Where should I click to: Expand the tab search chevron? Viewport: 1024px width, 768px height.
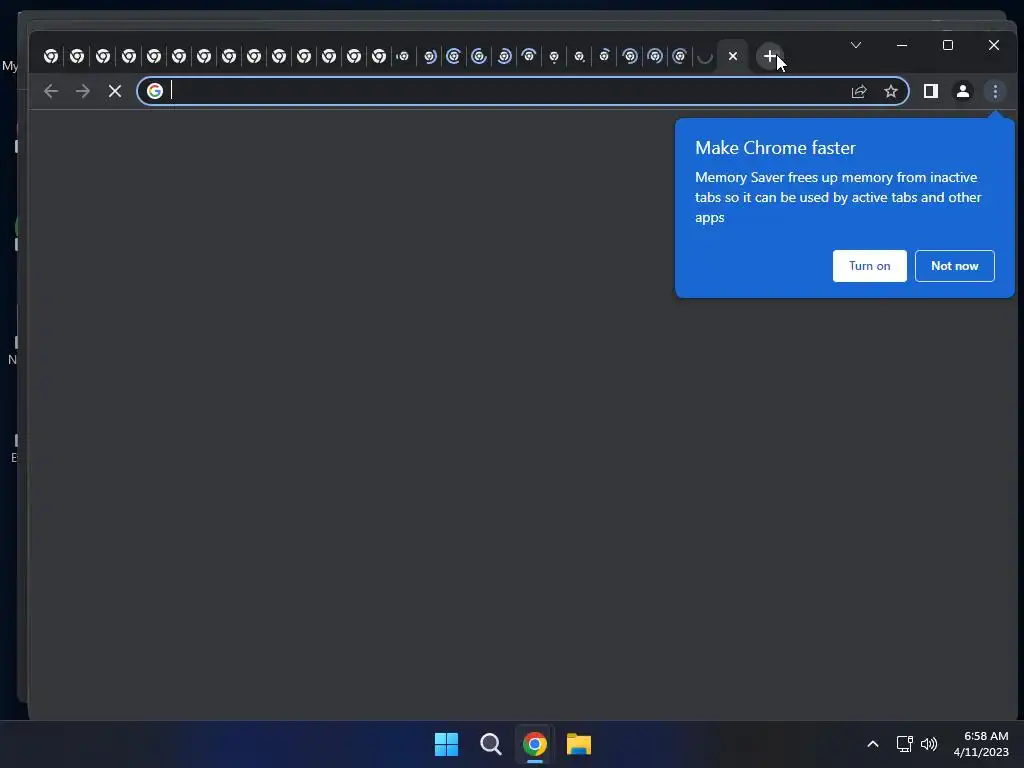click(856, 45)
